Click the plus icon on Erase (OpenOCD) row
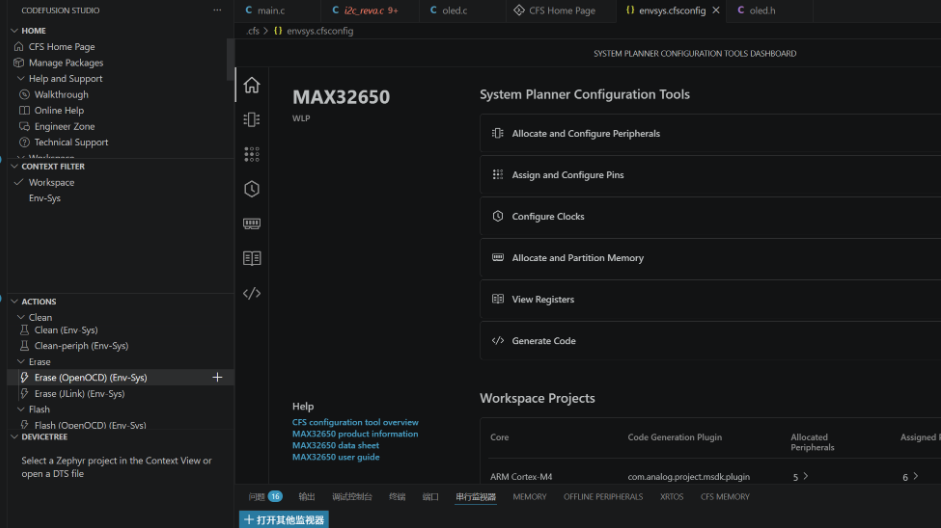941x528 pixels. click(217, 377)
